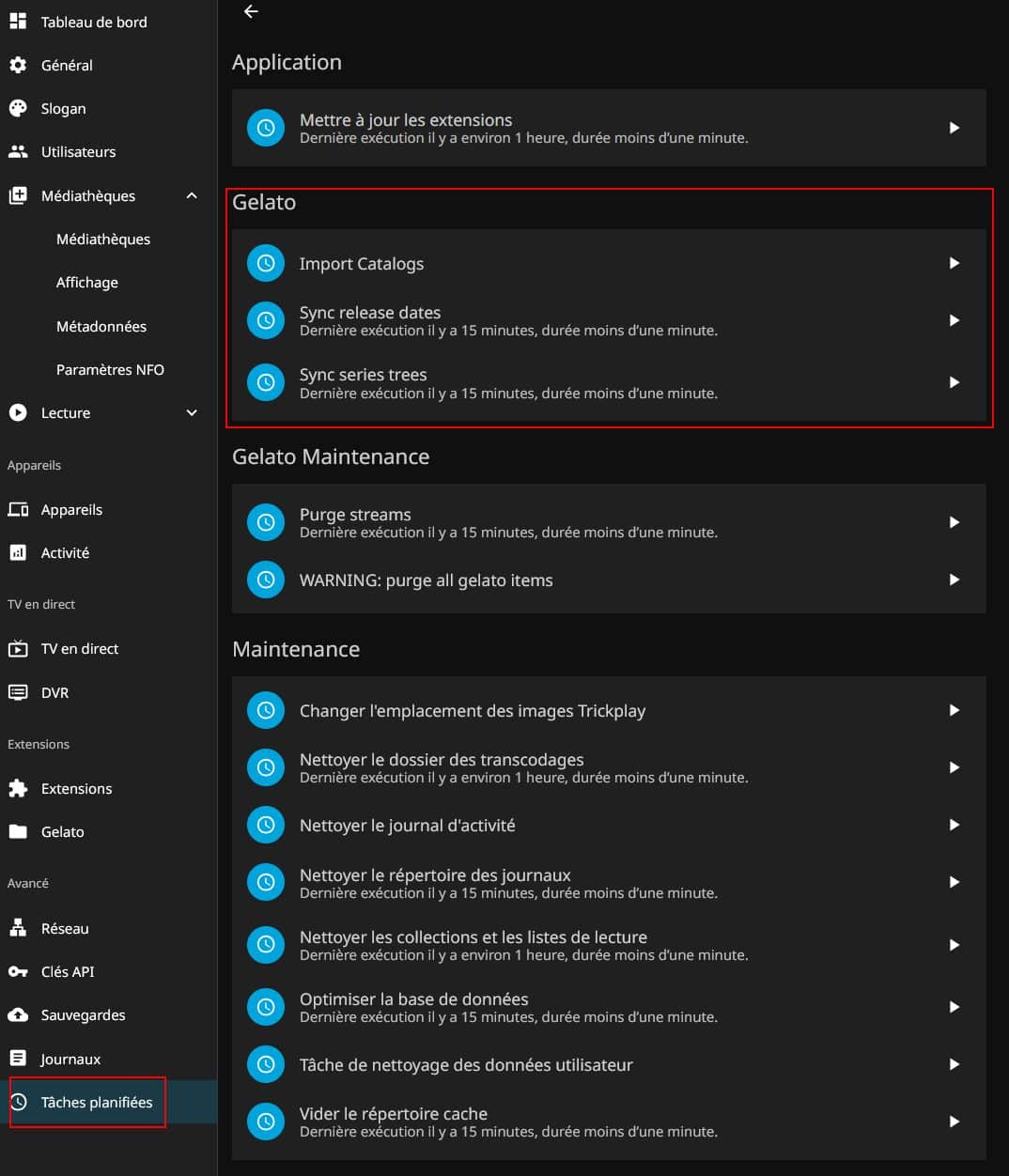Open the Clés API key icon
1009x1176 pixels.
pyautogui.click(x=18, y=971)
